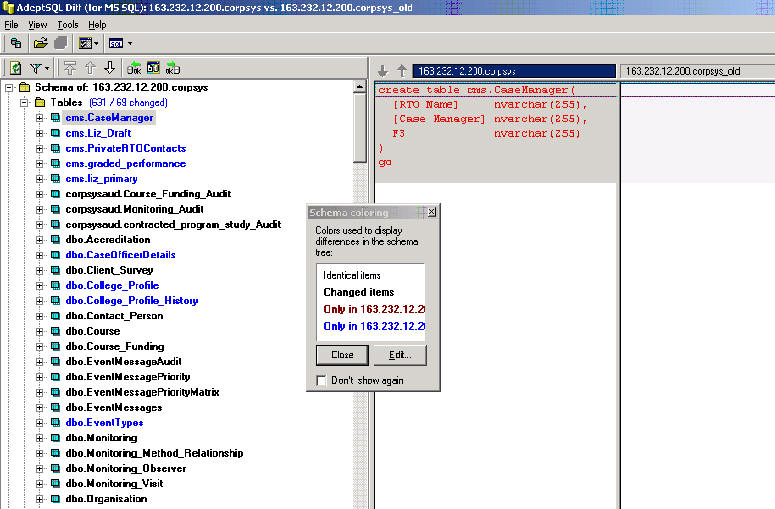
Task: Click the gray up arrow above the SQL pane
Action: click(x=402, y=71)
